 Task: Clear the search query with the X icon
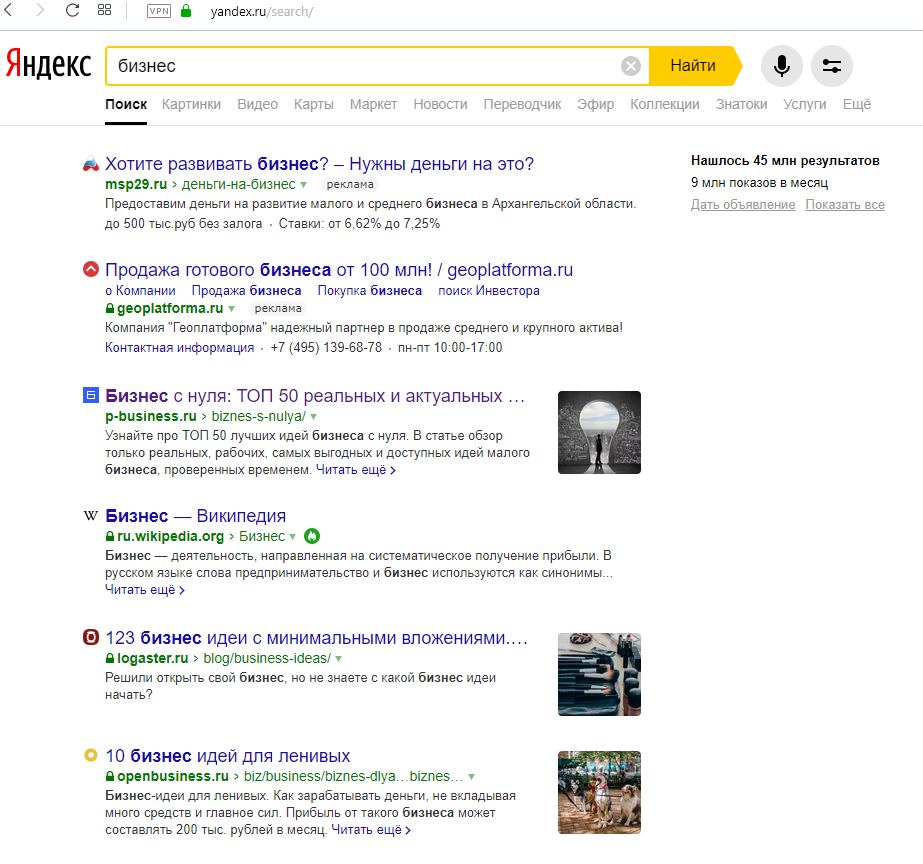(x=631, y=66)
